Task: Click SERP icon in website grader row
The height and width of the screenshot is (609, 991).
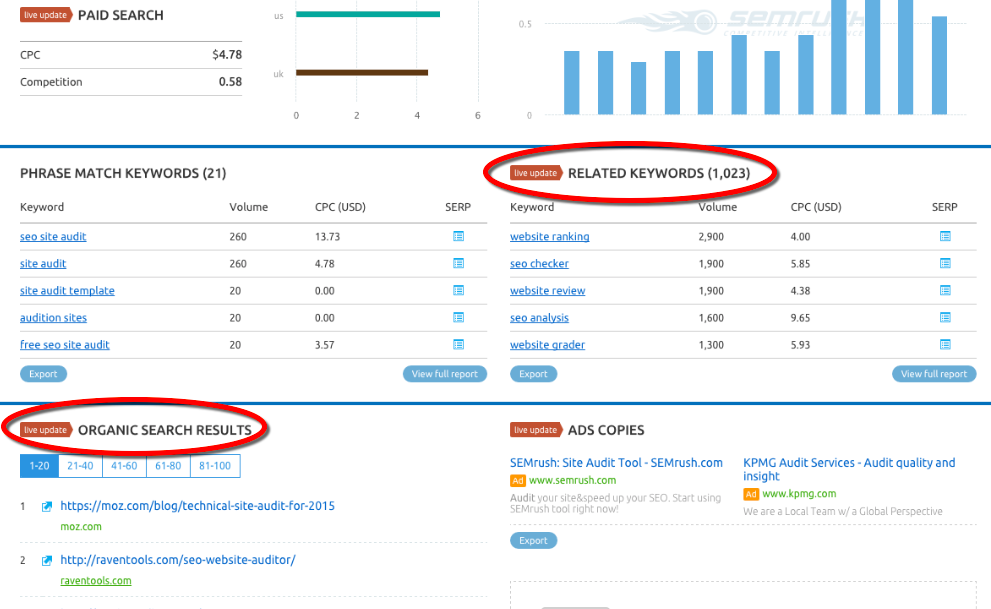Action: click(x=945, y=345)
